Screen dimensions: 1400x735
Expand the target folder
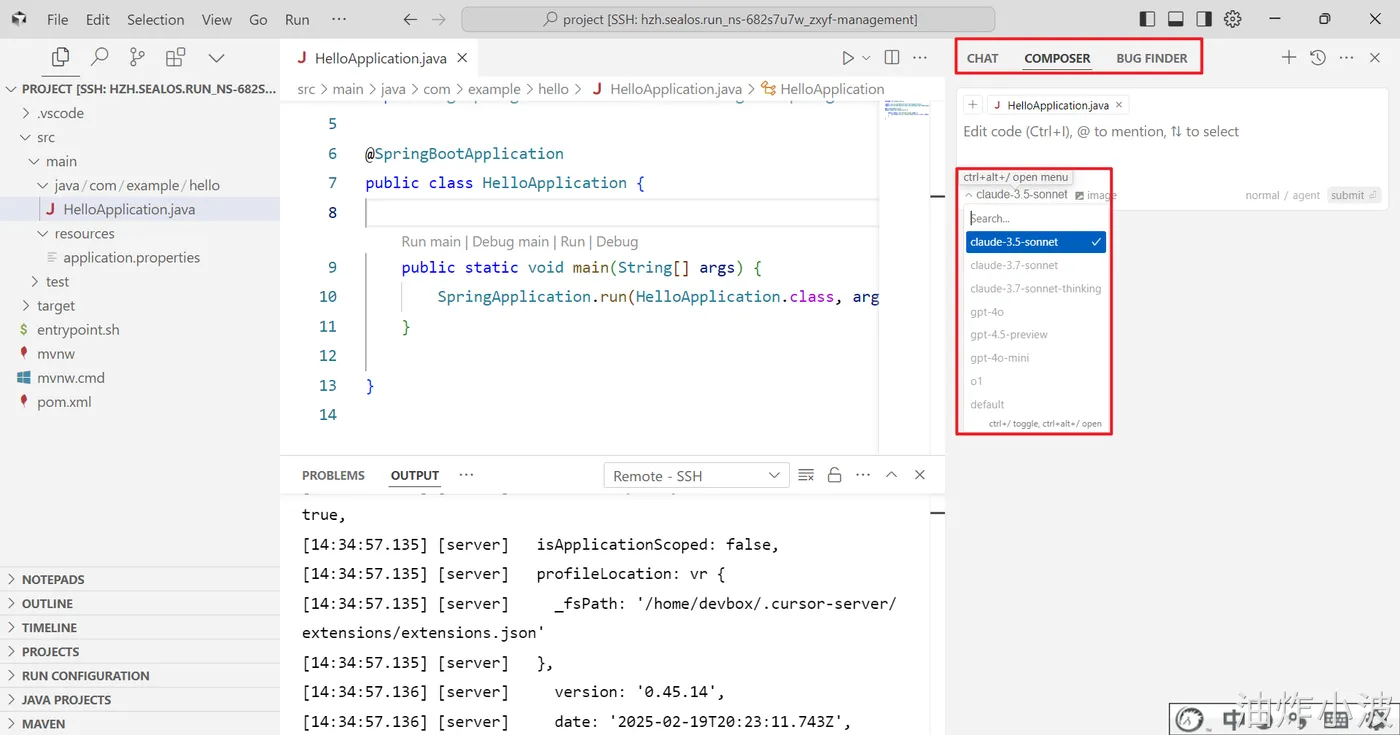[x=140, y=305]
